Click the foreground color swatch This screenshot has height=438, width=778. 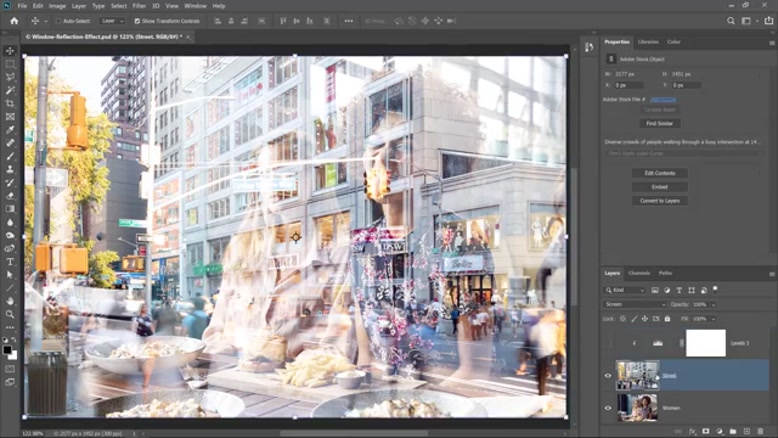(x=8, y=350)
